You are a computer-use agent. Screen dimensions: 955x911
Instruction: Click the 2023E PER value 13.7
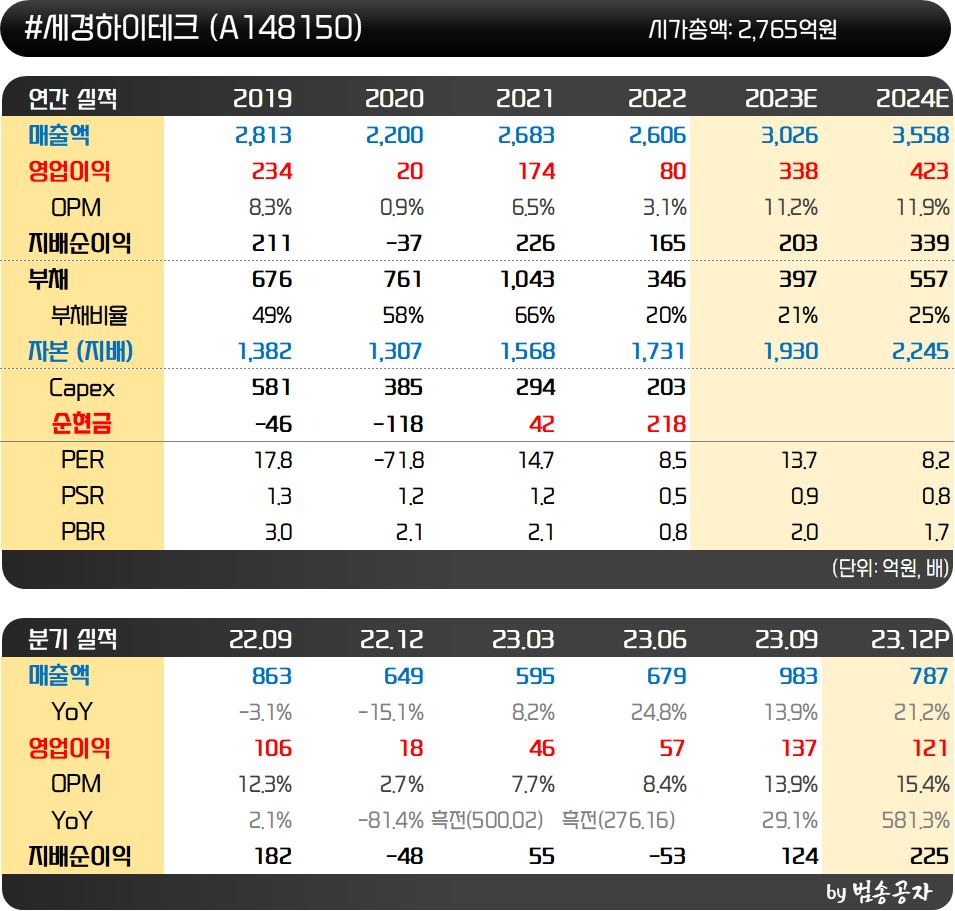click(799, 460)
